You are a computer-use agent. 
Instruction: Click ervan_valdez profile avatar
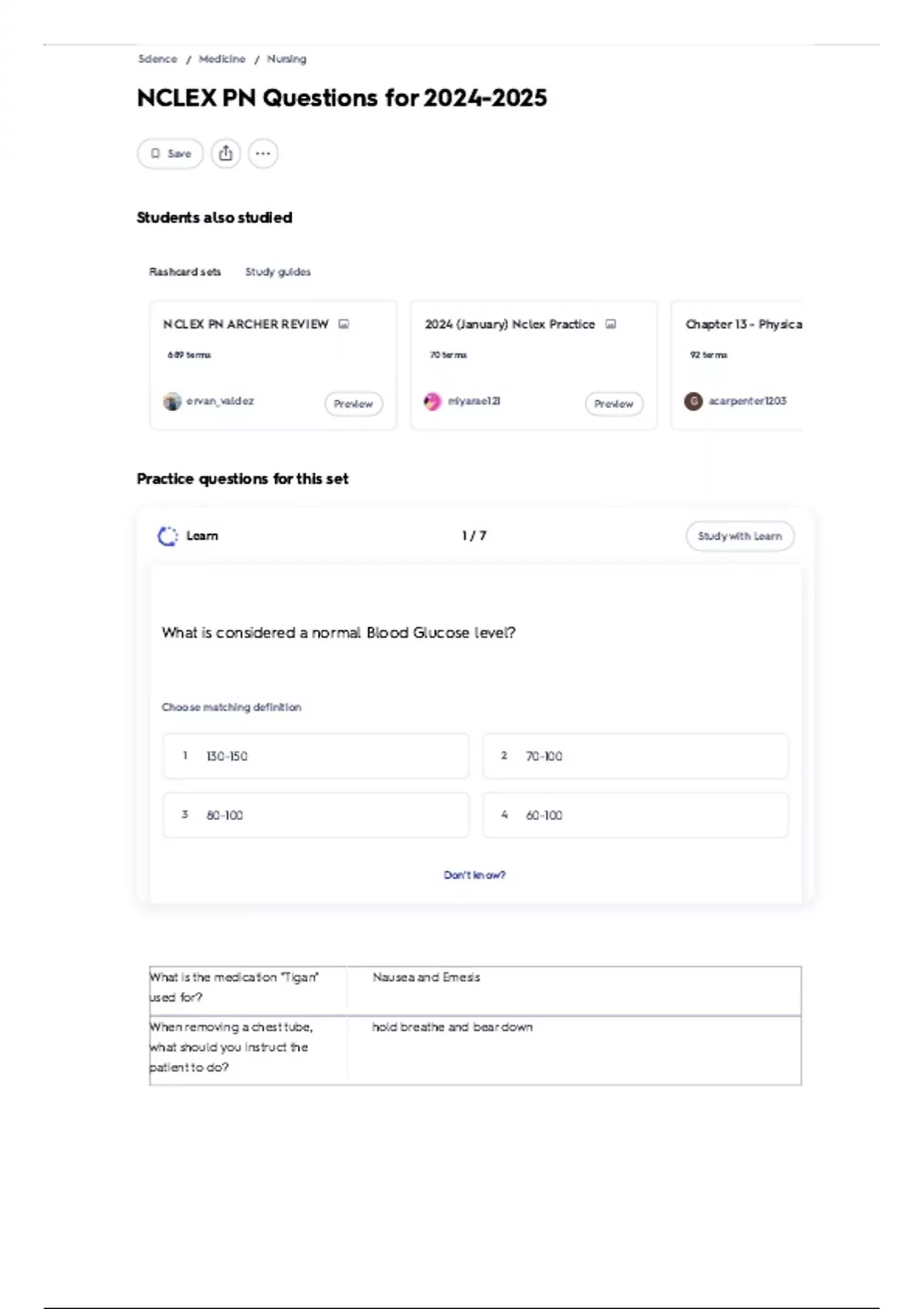[172, 401]
